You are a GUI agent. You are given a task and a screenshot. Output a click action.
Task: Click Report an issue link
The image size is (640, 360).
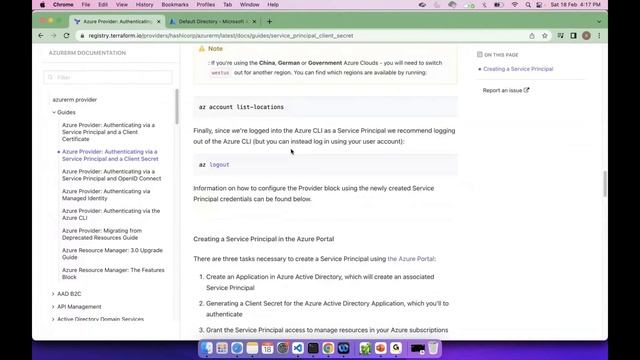click(x=506, y=90)
